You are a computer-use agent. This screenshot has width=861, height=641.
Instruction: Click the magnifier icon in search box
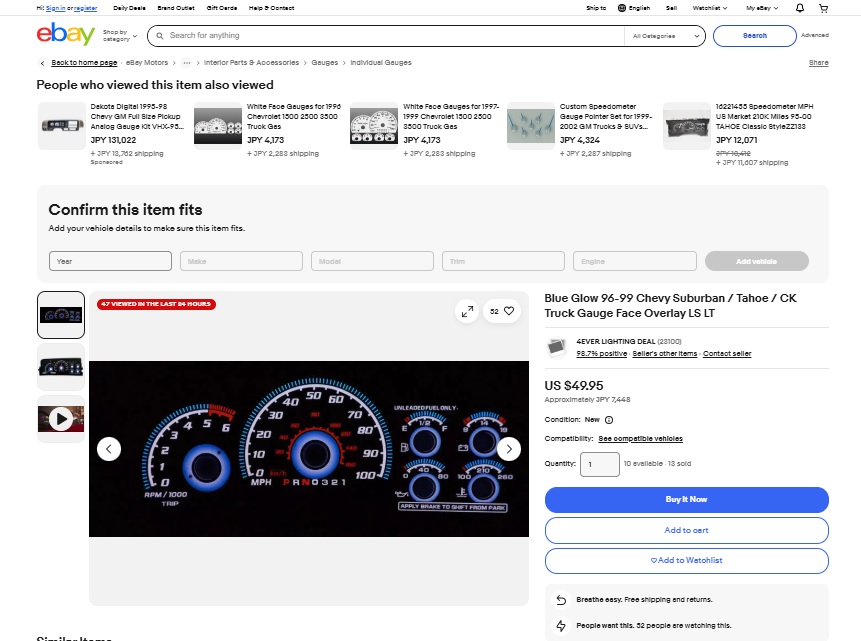click(160, 36)
